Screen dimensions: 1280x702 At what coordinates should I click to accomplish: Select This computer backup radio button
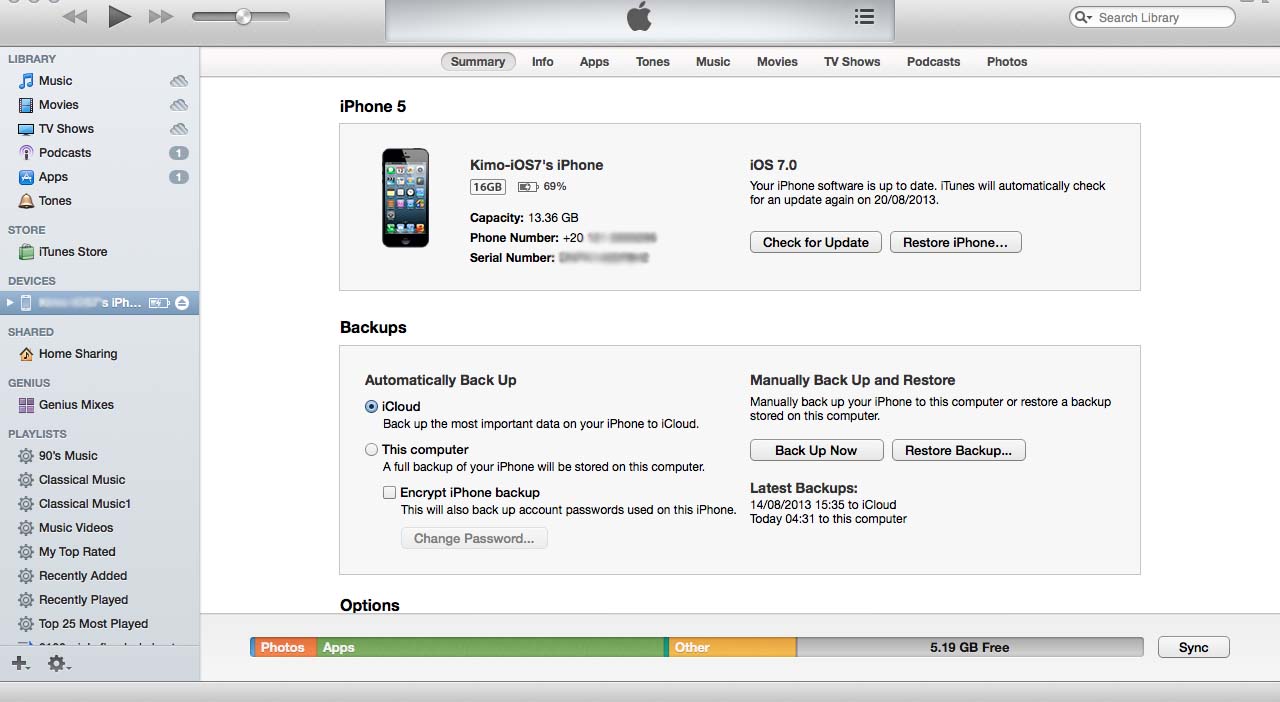pos(371,450)
